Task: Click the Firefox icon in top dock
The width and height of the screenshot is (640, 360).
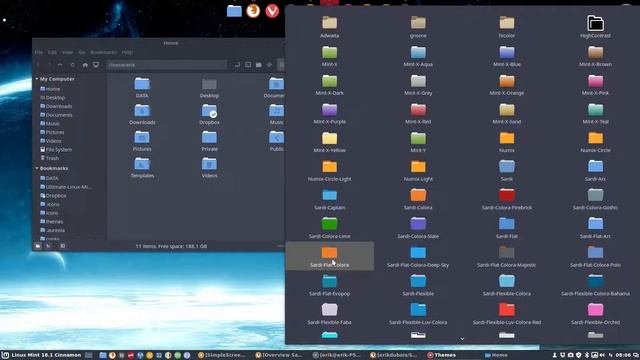Action: tap(253, 11)
